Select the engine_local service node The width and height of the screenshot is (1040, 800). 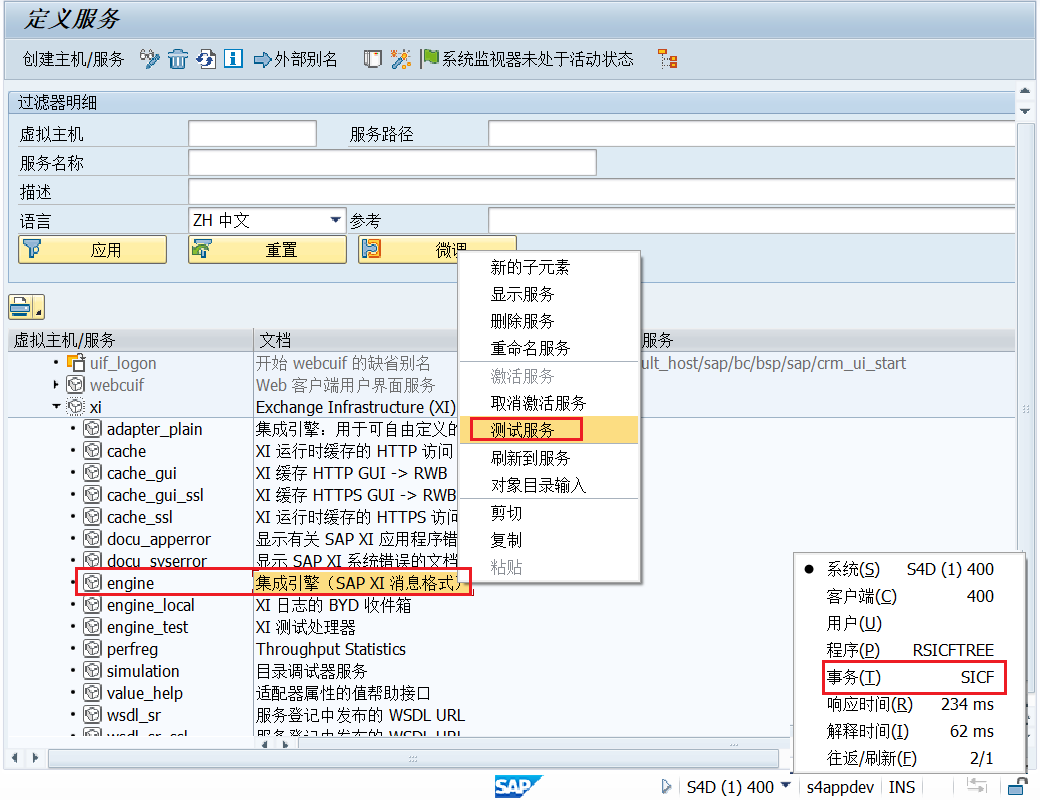pos(151,605)
